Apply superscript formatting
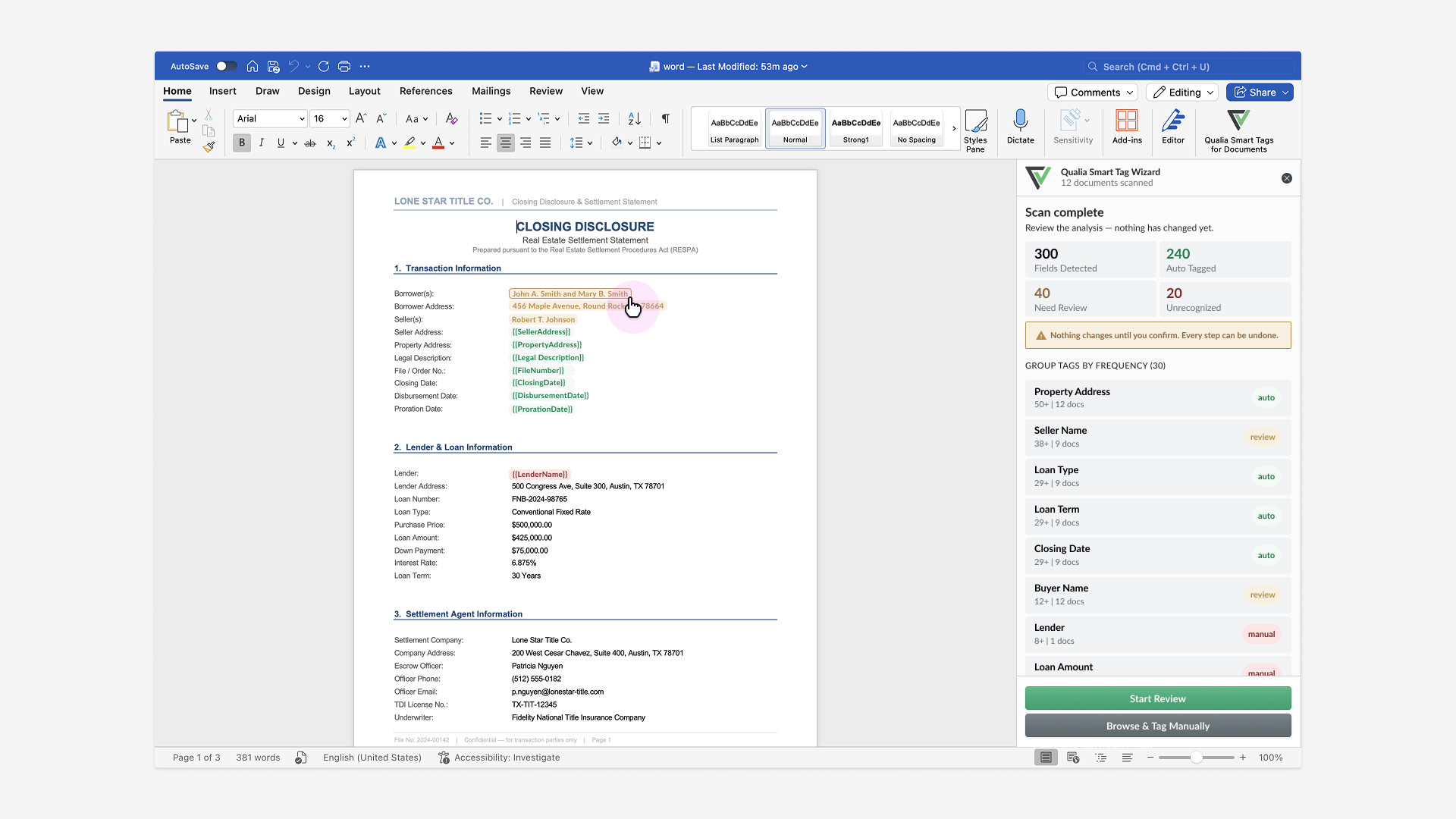The height and width of the screenshot is (819, 1456). coord(350,143)
